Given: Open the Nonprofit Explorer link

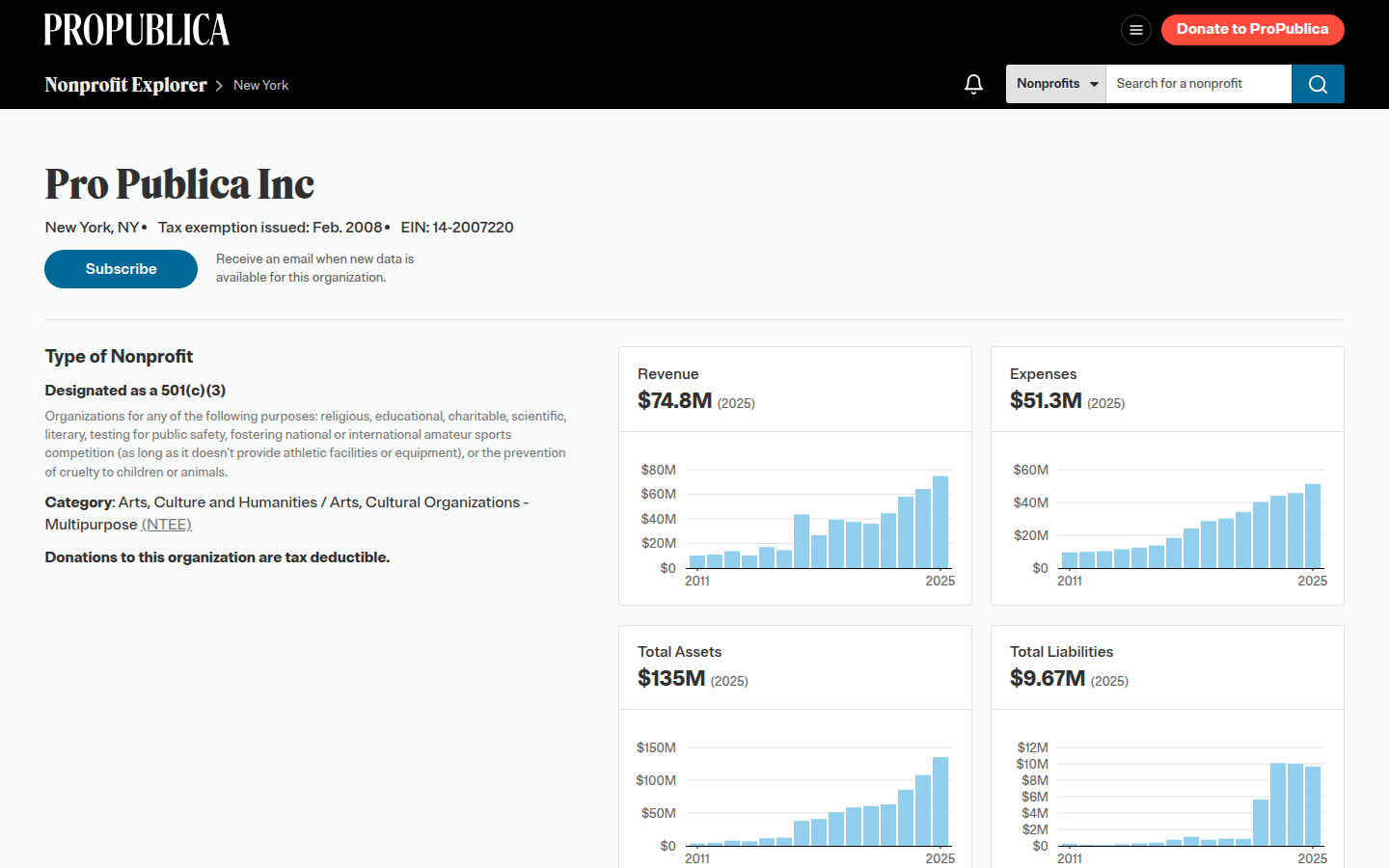Looking at the screenshot, I should coord(125,85).
